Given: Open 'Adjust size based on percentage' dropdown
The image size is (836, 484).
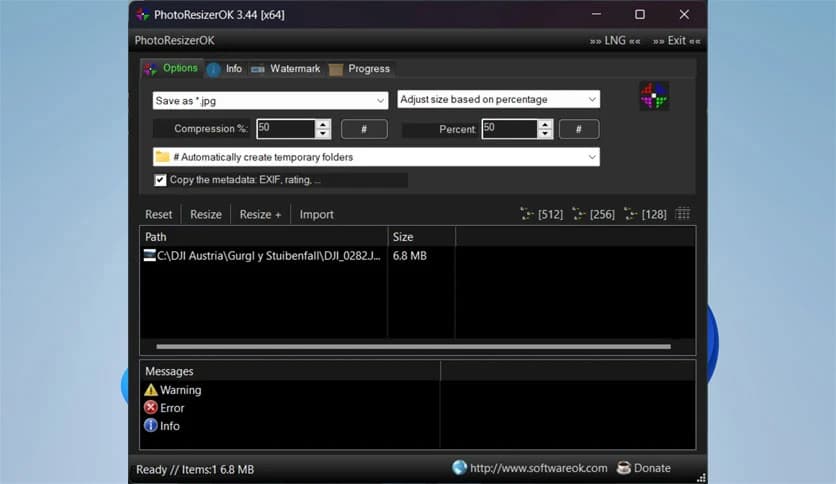Looking at the screenshot, I should coord(499,99).
